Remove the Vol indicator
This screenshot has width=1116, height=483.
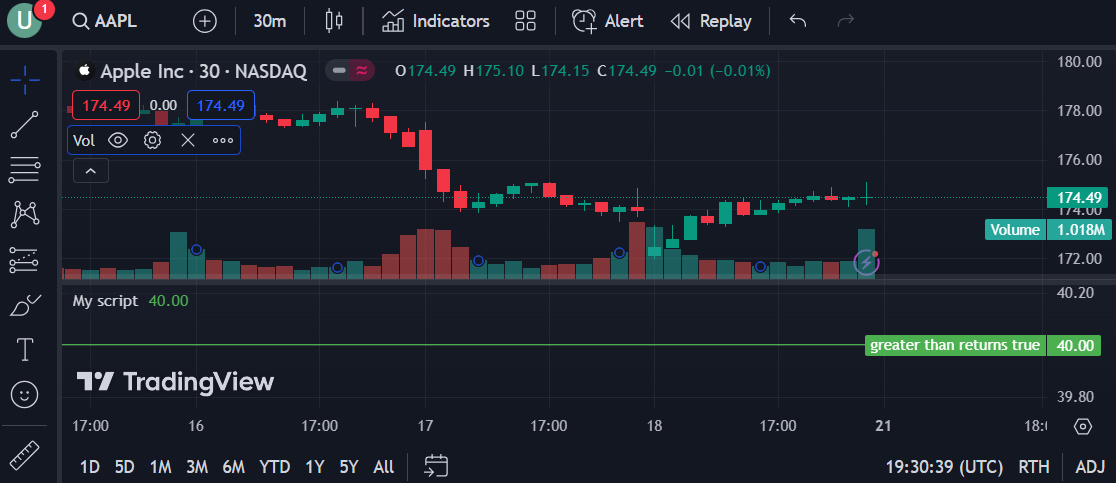(x=187, y=140)
